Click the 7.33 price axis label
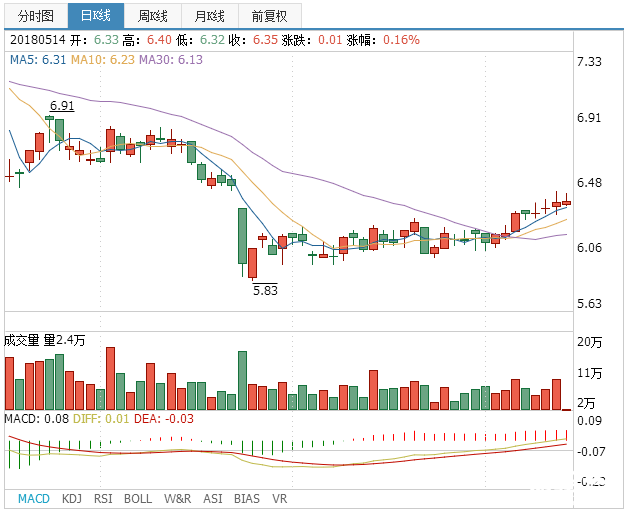The height and width of the screenshot is (512, 625). tap(589, 62)
